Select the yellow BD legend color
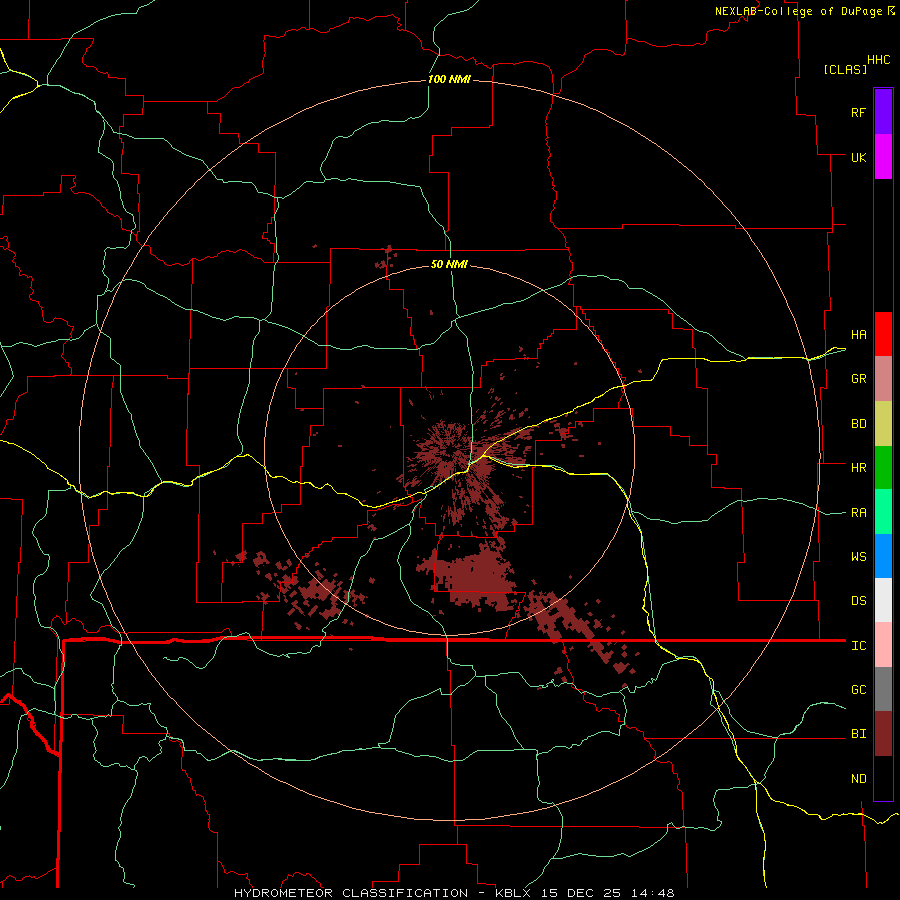This screenshot has width=900, height=900. pyautogui.click(x=883, y=424)
